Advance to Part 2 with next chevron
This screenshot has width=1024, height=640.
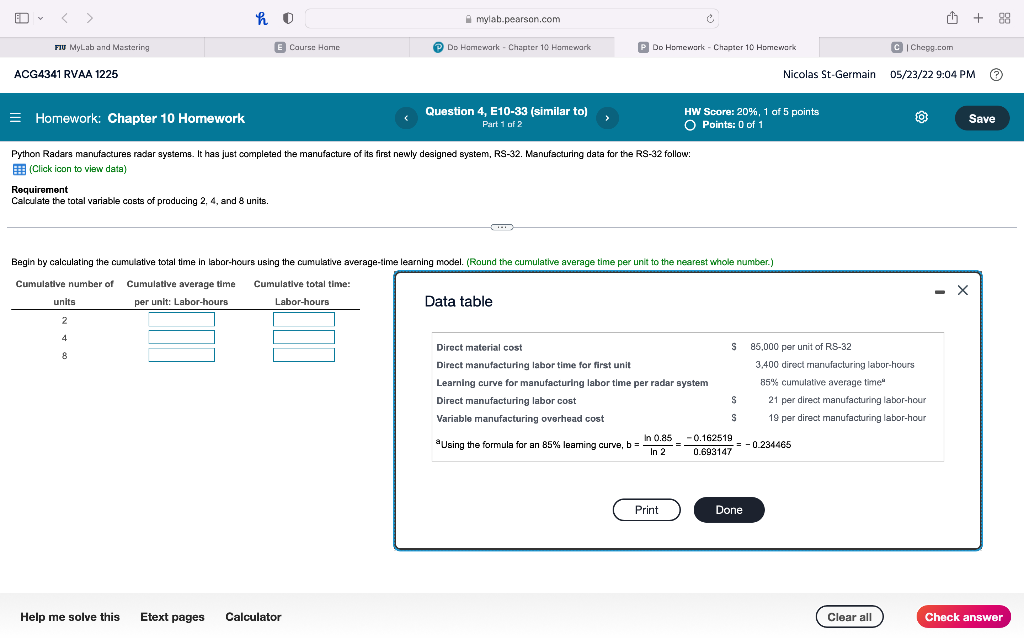pyautogui.click(x=607, y=117)
